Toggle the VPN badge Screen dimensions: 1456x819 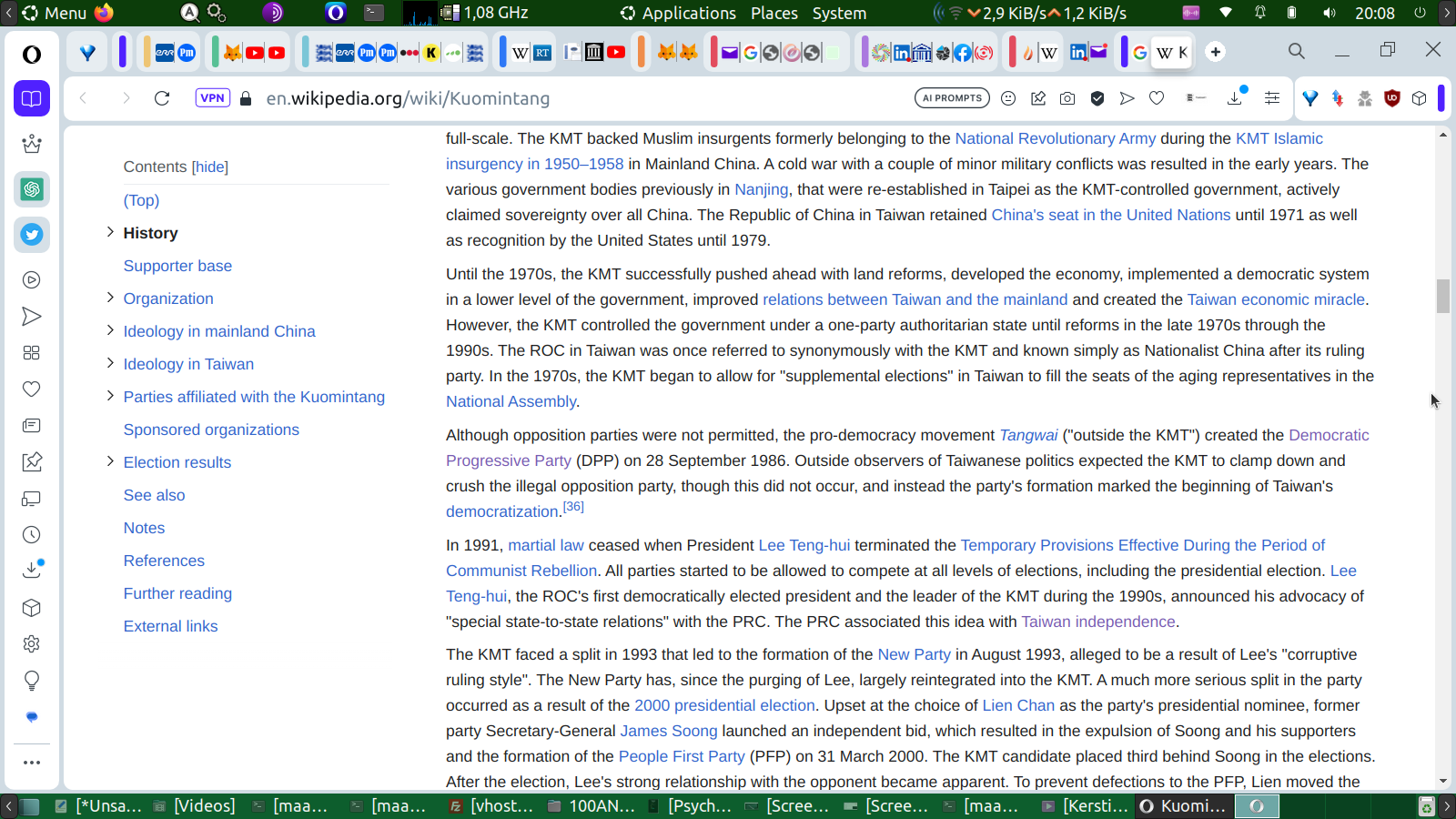pos(212,98)
